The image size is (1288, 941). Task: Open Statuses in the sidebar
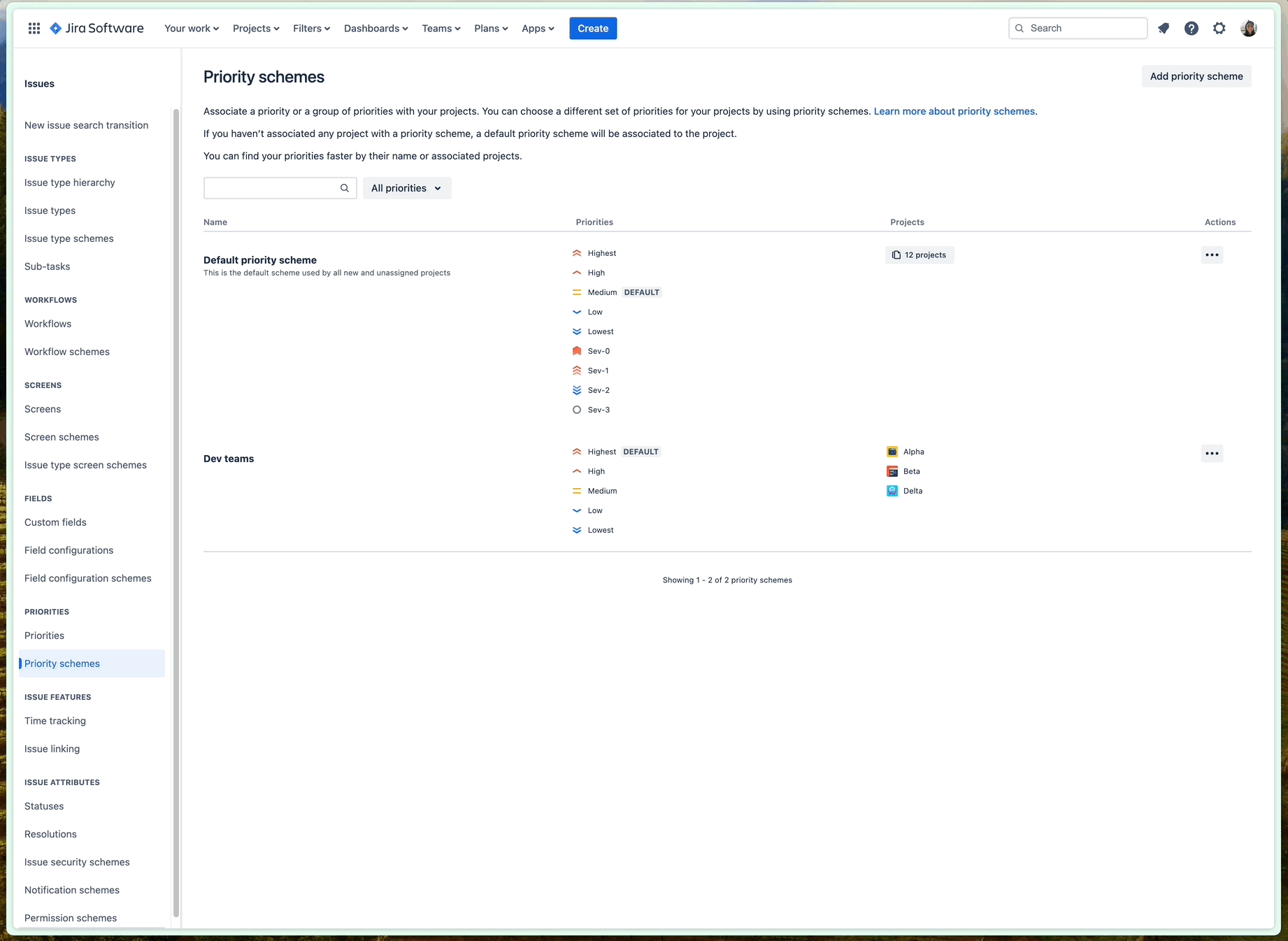point(44,806)
